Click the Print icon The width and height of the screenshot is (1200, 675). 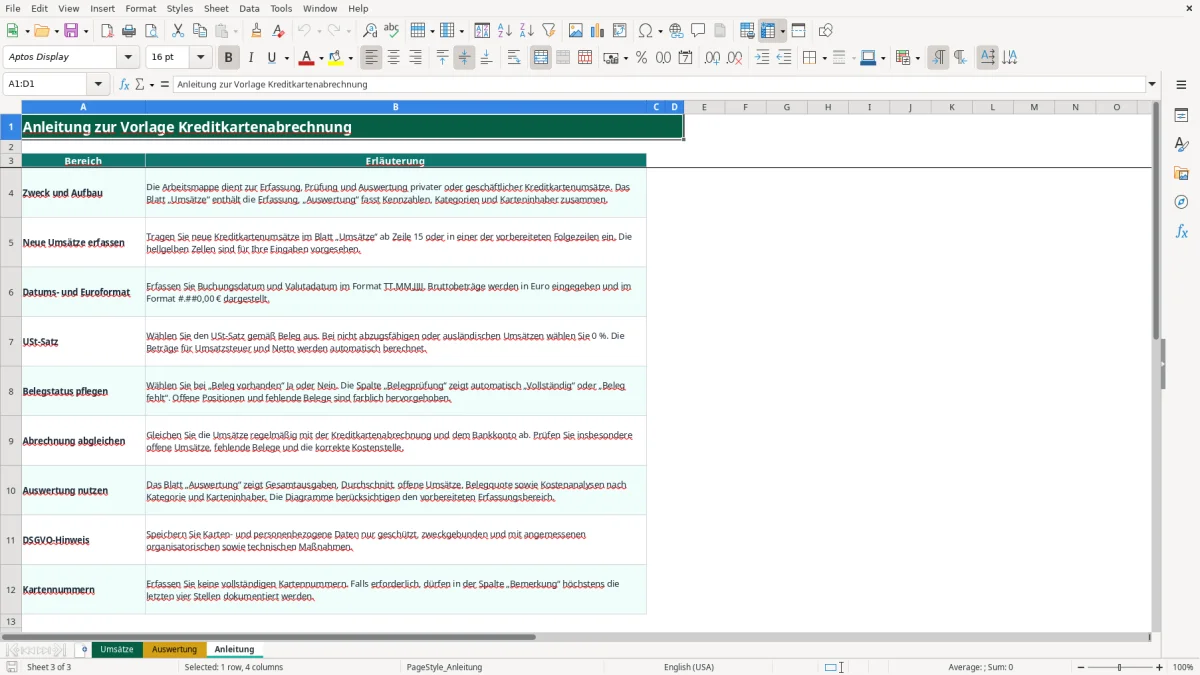click(x=129, y=31)
